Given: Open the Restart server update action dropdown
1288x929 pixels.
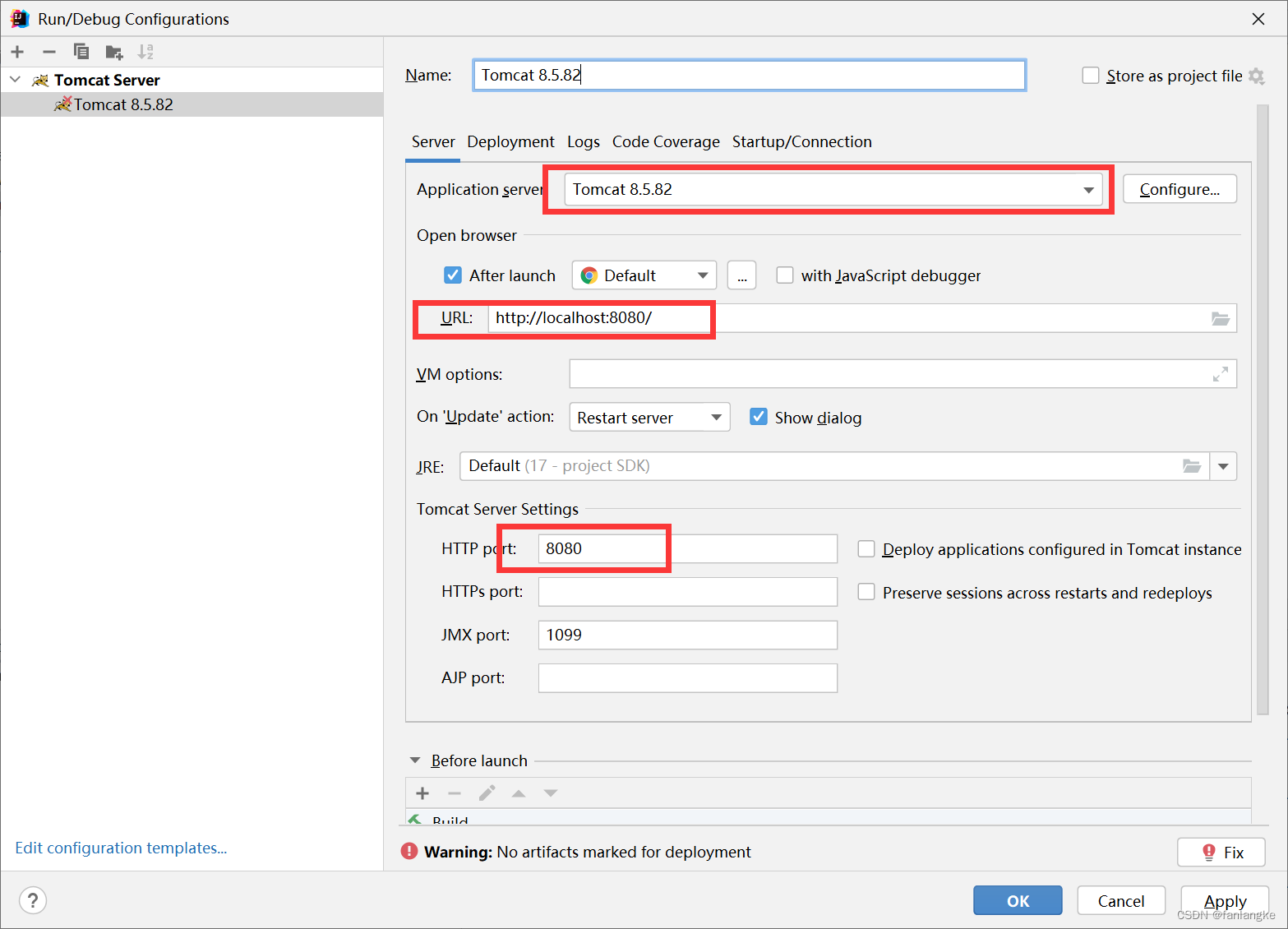Looking at the screenshot, I should pos(649,418).
